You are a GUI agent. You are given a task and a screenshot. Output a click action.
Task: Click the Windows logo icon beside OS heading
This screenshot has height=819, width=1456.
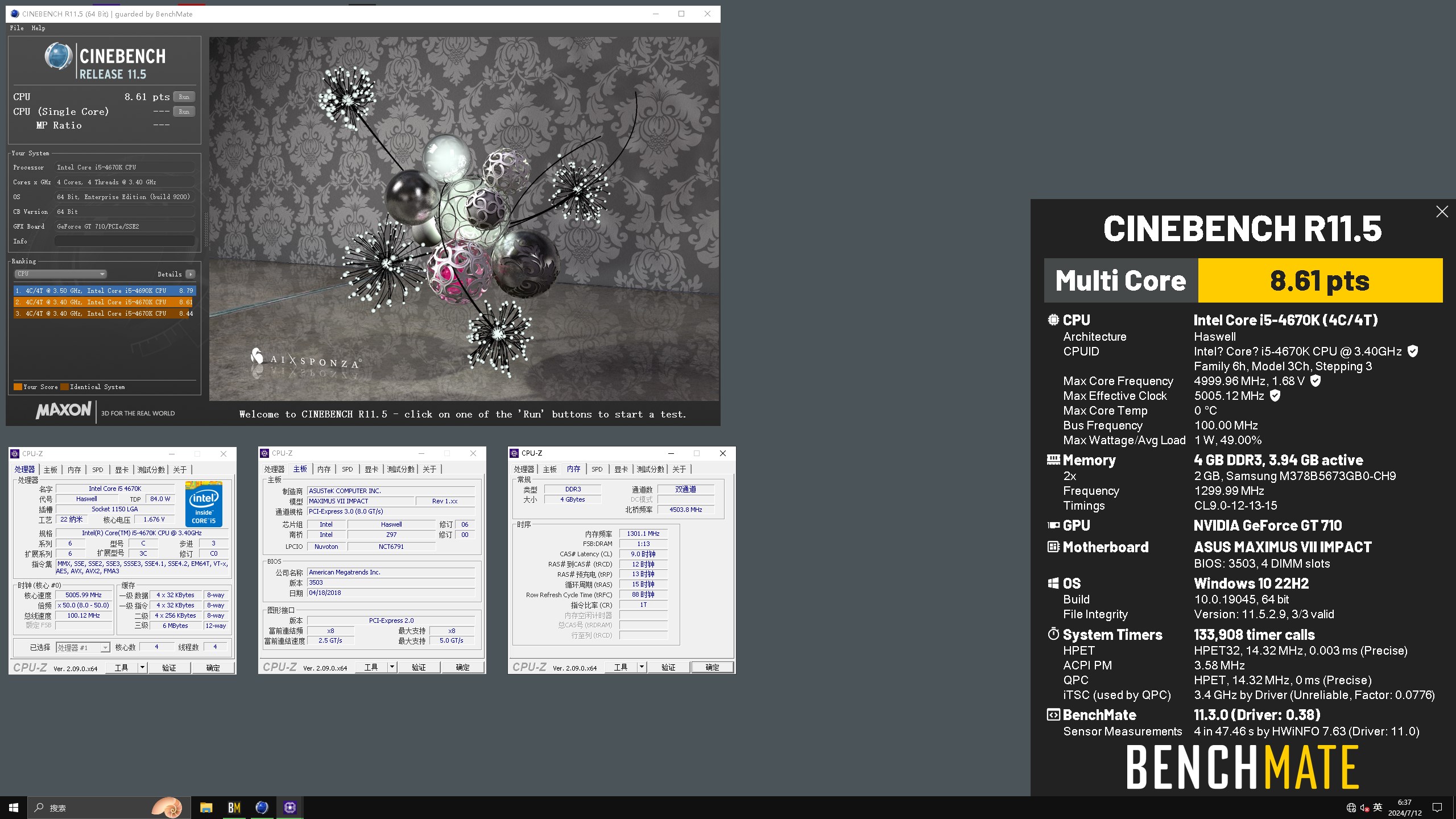[1053, 583]
